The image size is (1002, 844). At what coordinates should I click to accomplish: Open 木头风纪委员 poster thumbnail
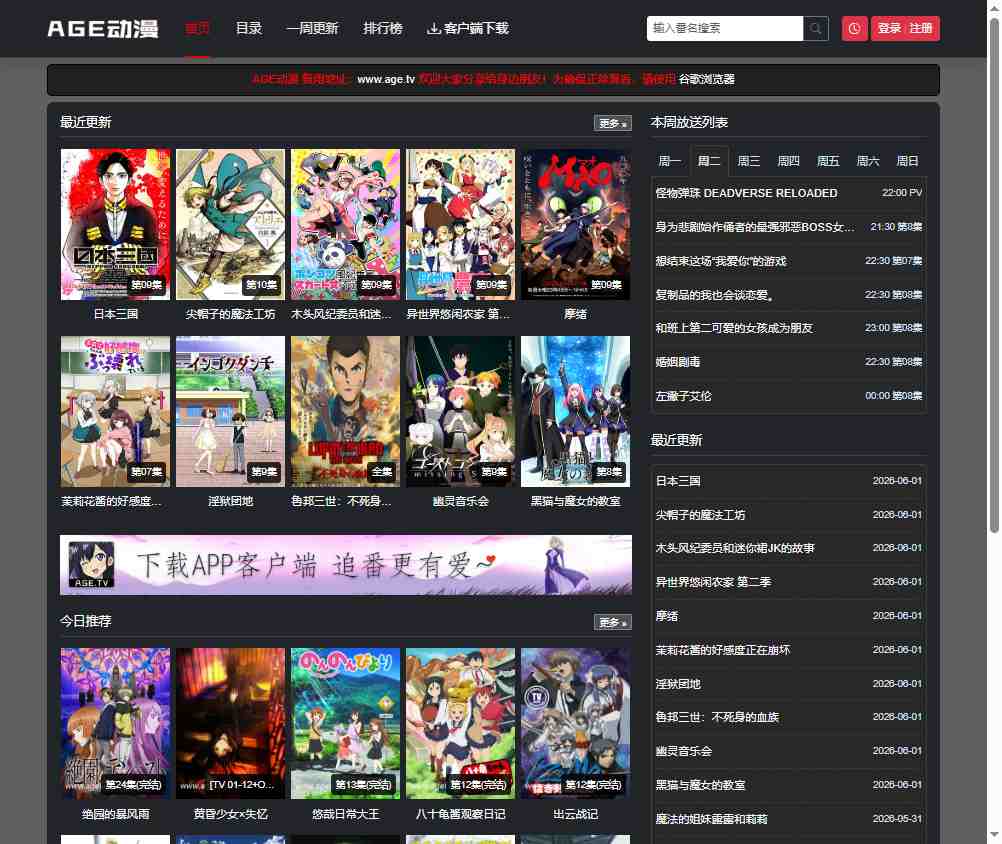click(346, 224)
